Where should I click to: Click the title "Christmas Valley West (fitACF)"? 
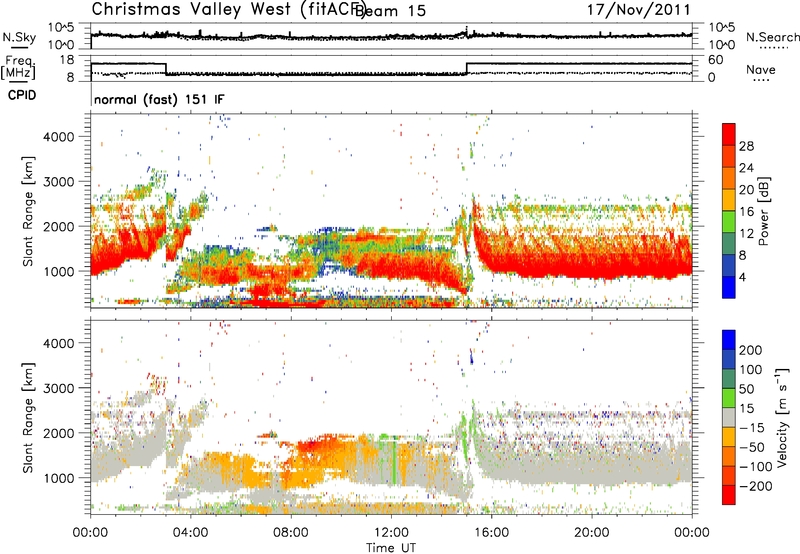228,9
